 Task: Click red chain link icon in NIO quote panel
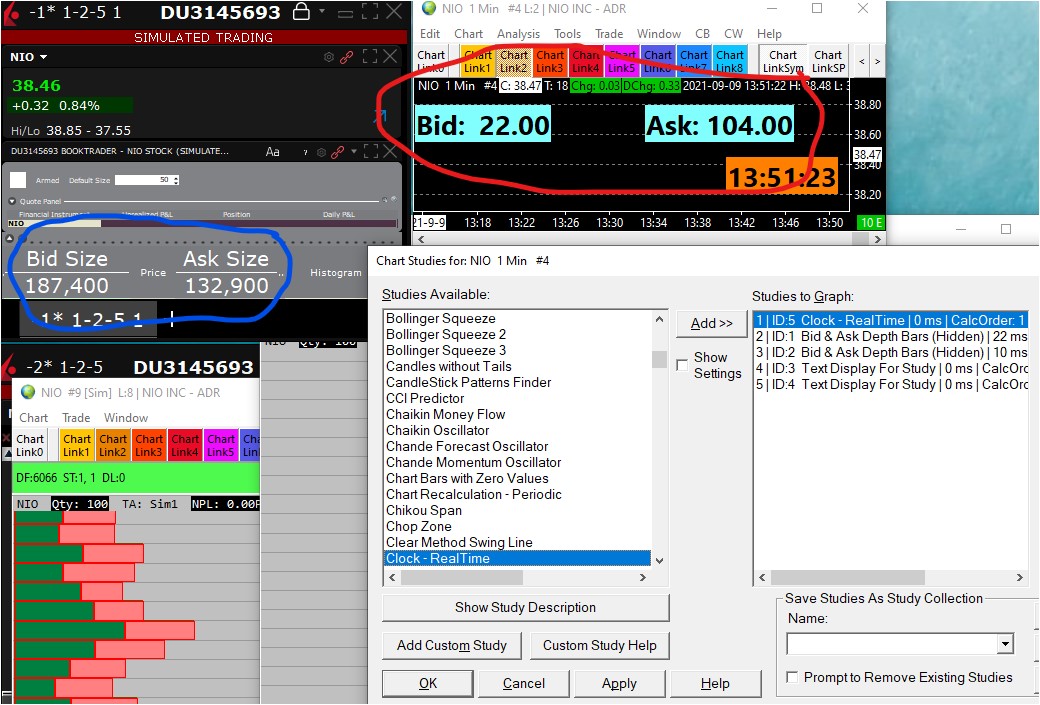coord(346,58)
